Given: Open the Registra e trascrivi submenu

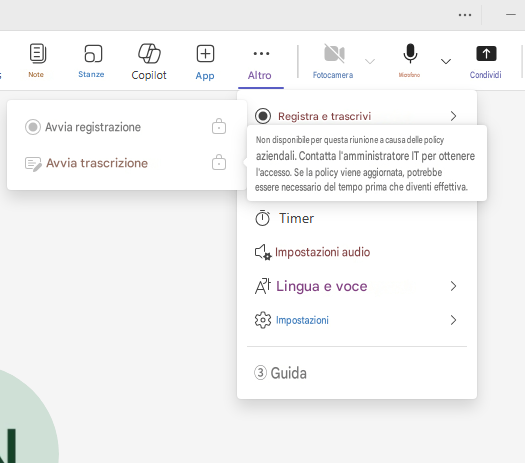Looking at the screenshot, I should 356,116.
